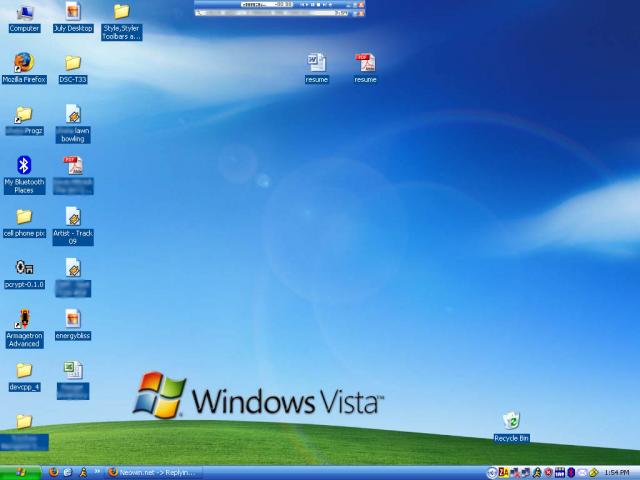Select the resume Word document icon

(x=316, y=63)
